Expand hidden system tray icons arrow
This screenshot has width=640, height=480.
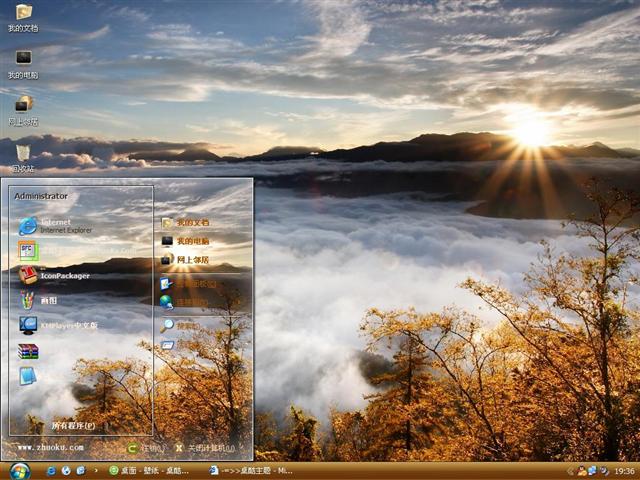point(570,471)
